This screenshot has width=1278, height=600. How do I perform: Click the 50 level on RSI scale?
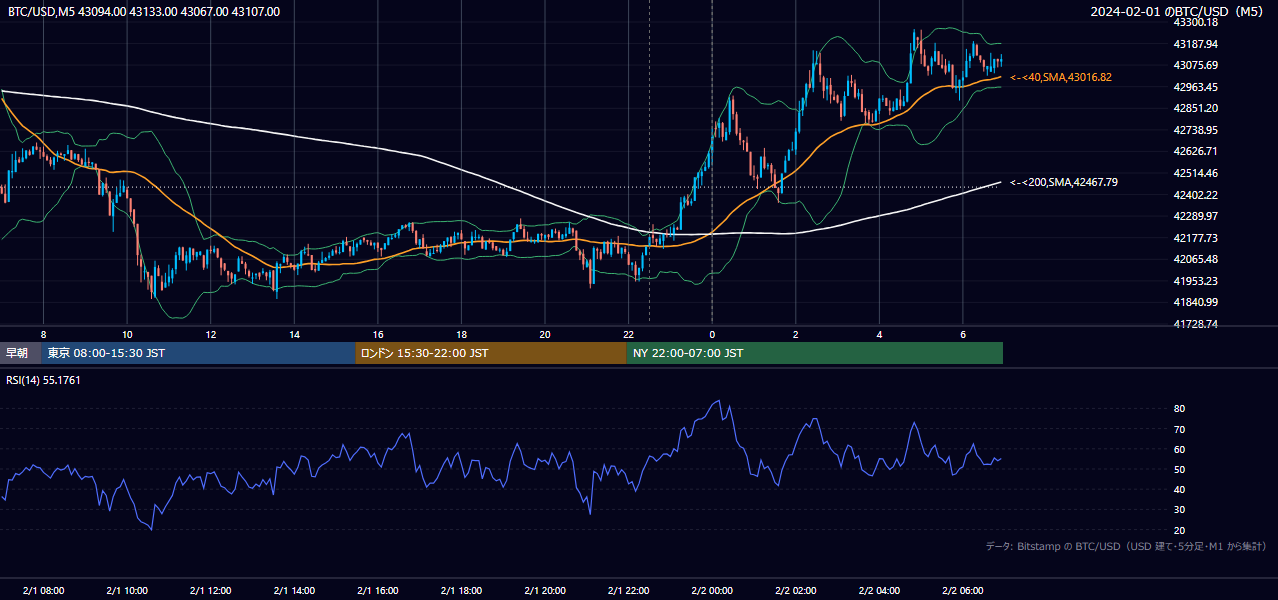[x=1179, y=469]
